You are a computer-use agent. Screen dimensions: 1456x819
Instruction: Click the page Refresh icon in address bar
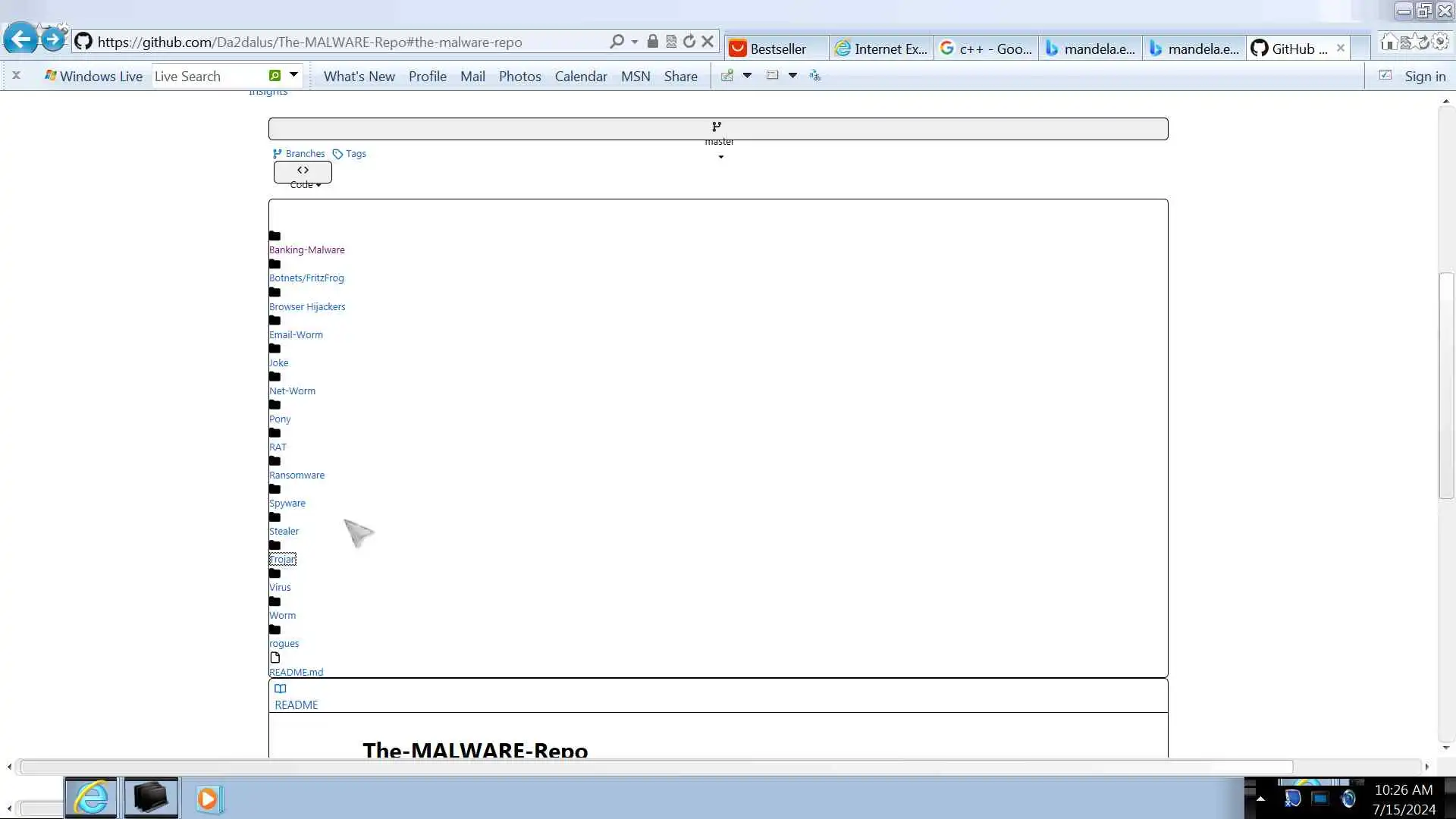point(689,42)
